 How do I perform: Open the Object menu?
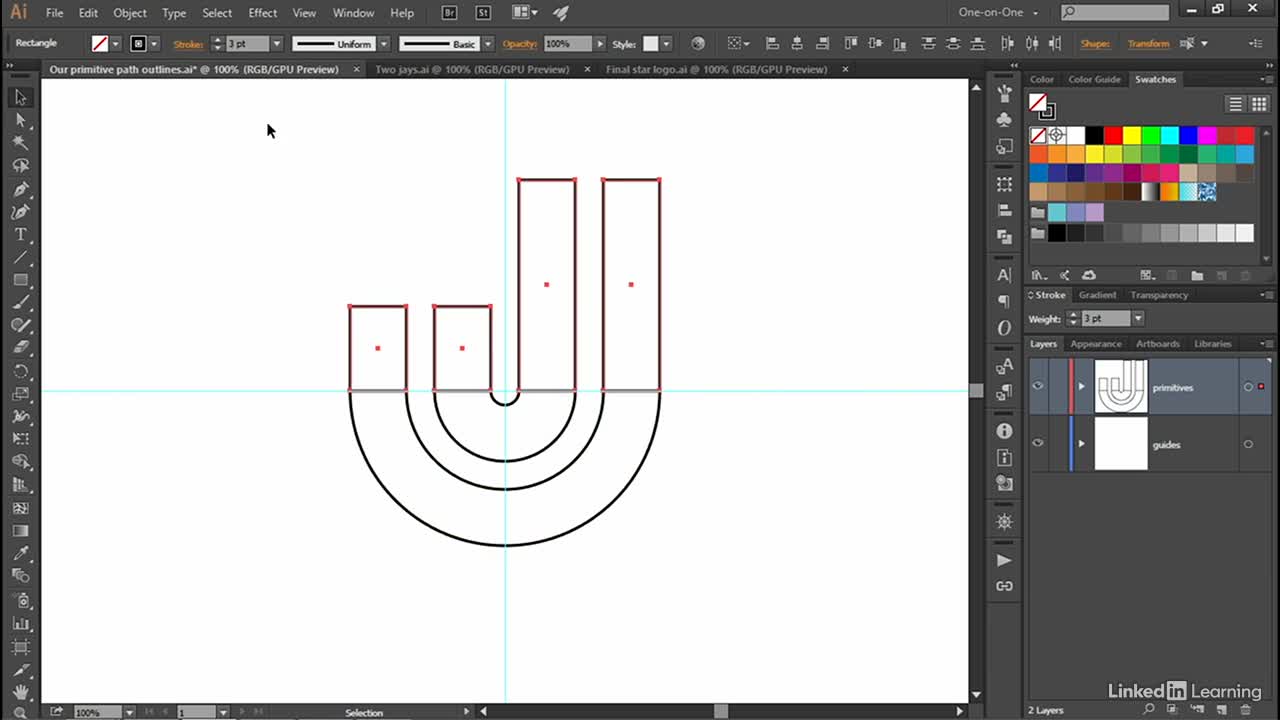[x=130, y=13]
